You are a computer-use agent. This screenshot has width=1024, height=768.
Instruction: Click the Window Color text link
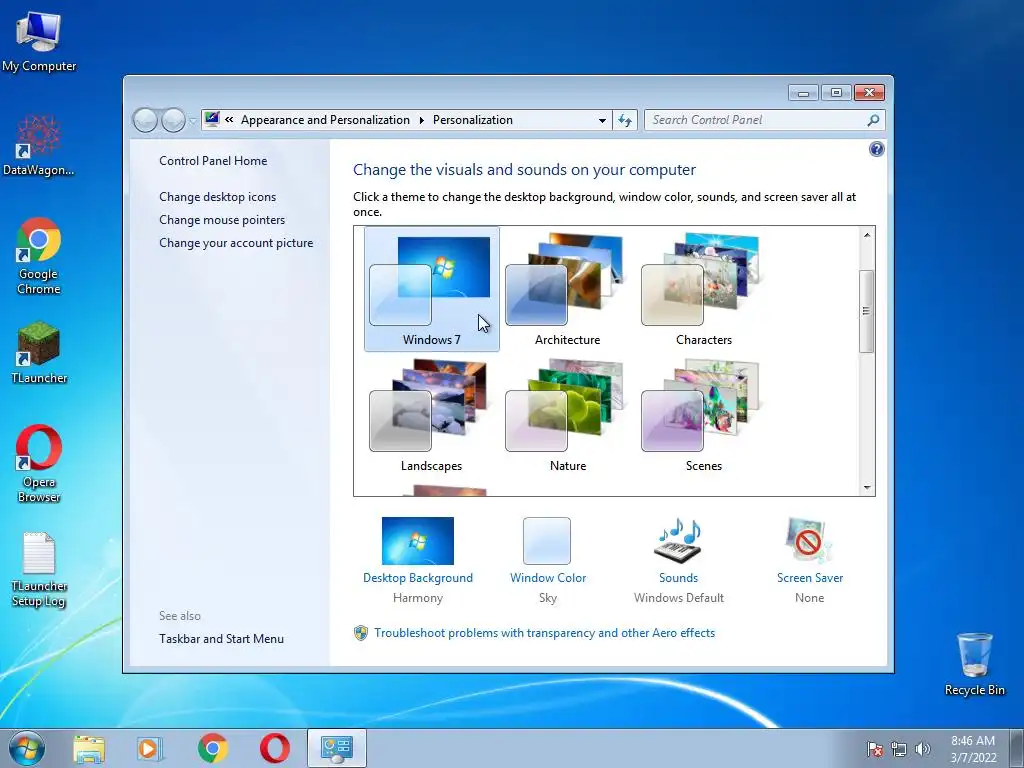(x=548, y=578)
